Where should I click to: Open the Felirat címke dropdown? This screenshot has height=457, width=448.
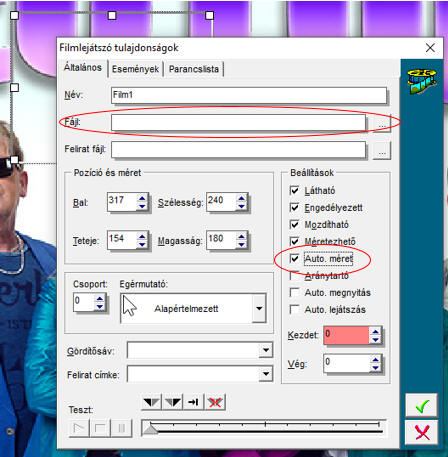click(x=266, y=374)
